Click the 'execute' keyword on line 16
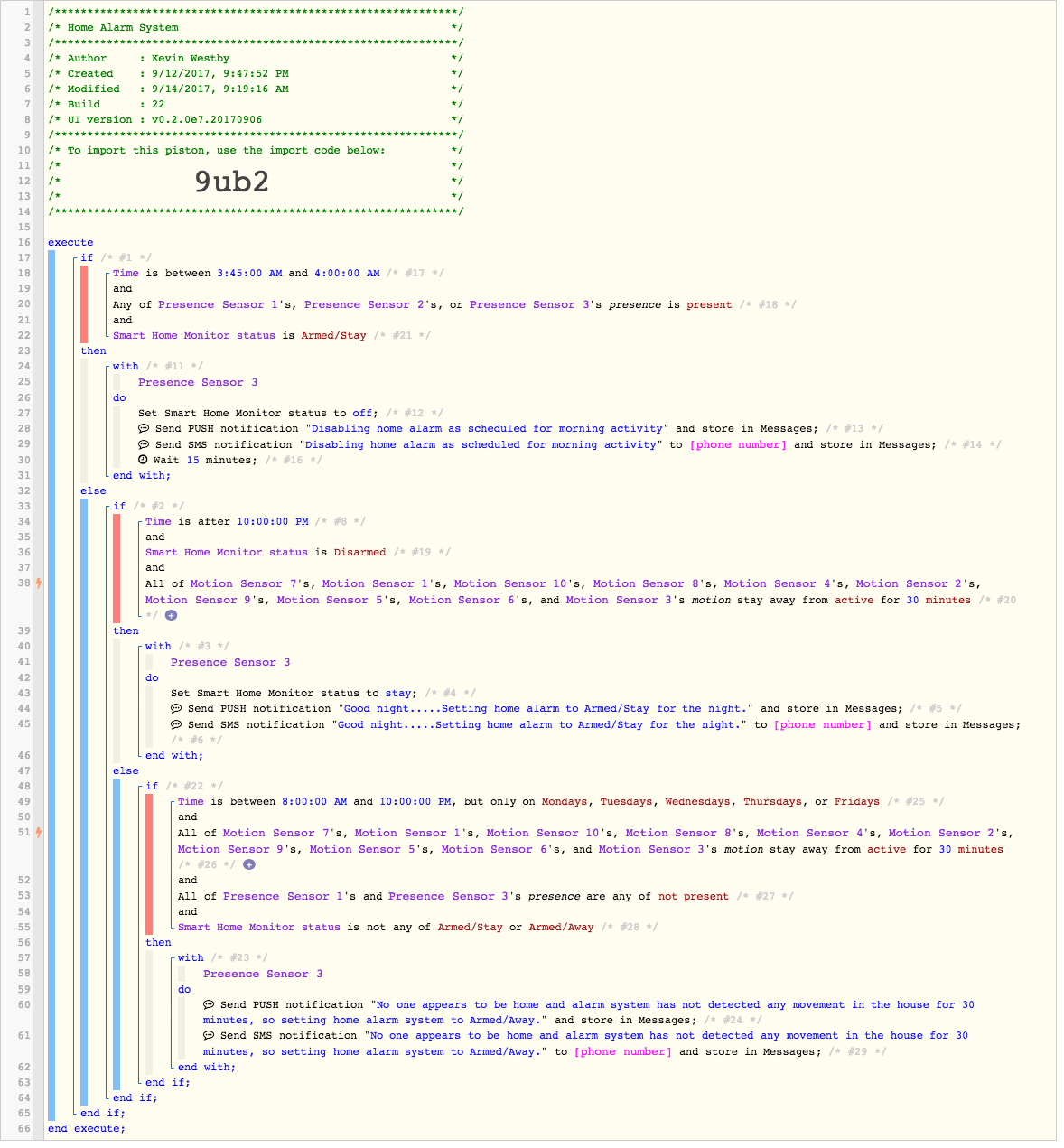The image size is (1064, 1148). point(70,242)
